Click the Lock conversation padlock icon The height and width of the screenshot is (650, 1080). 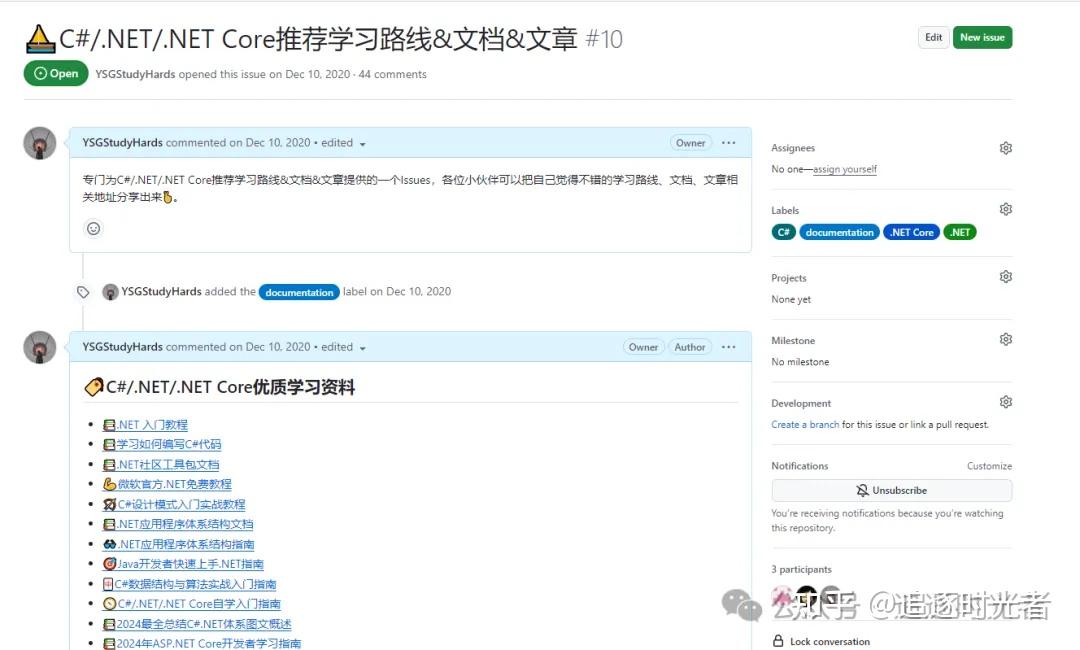(x=779, y=641)
